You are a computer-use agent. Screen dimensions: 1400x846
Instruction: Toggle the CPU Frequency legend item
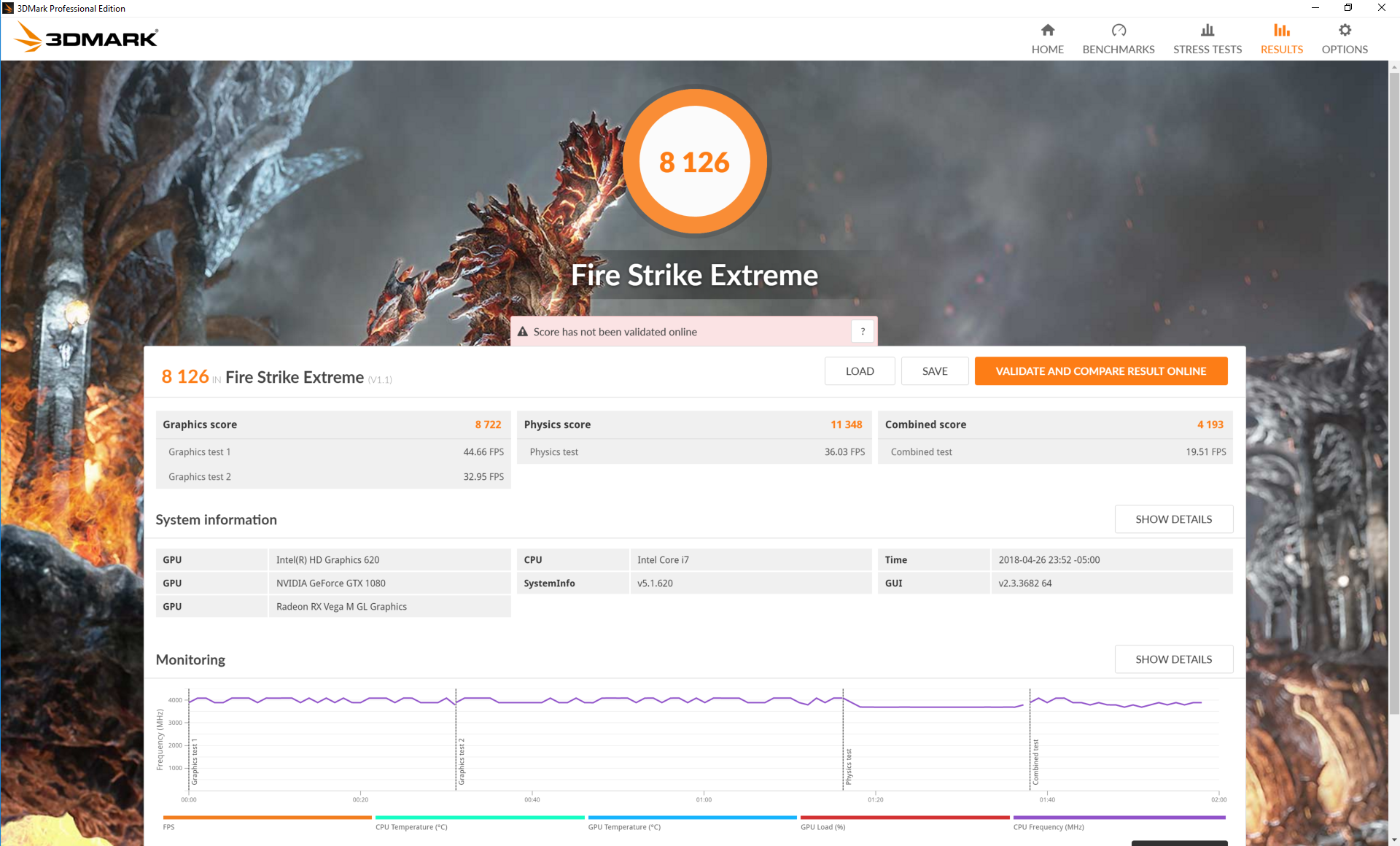coord(1048,826)
